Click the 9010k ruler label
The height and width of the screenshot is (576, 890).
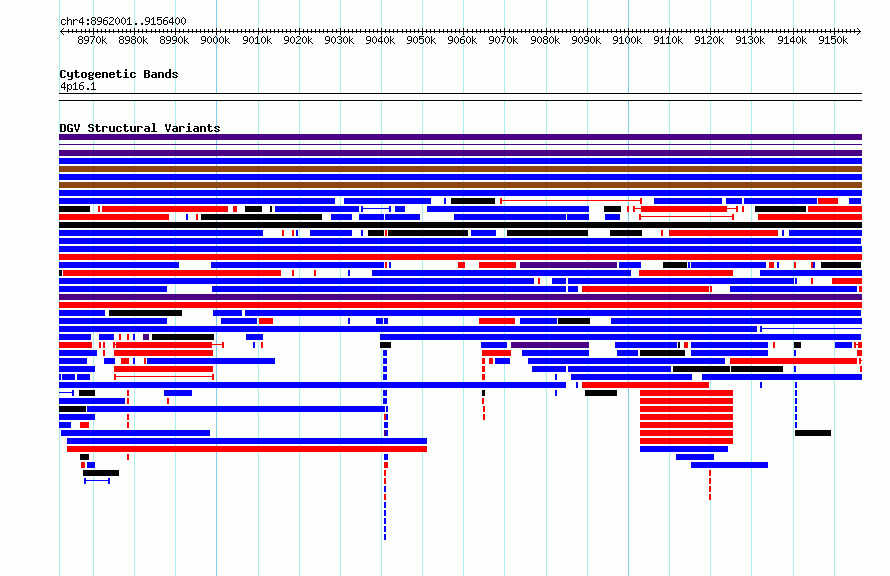(257, 40)
